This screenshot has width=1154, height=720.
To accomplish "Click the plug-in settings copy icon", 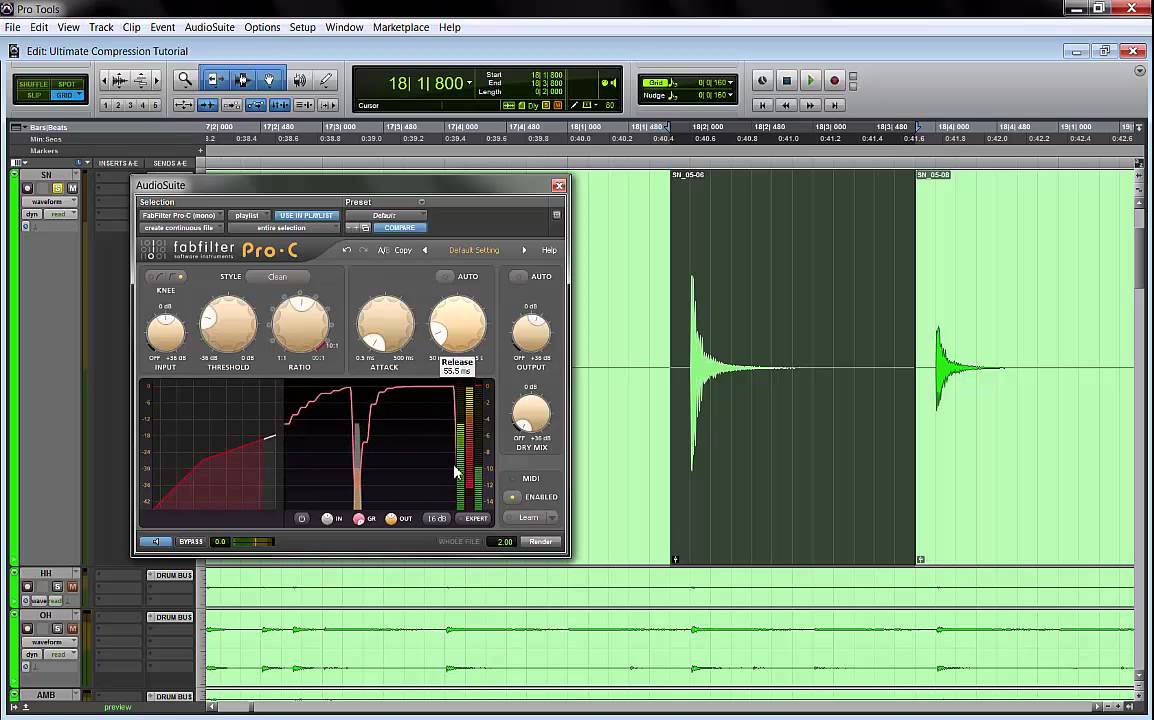I will [x=365, y=227].
